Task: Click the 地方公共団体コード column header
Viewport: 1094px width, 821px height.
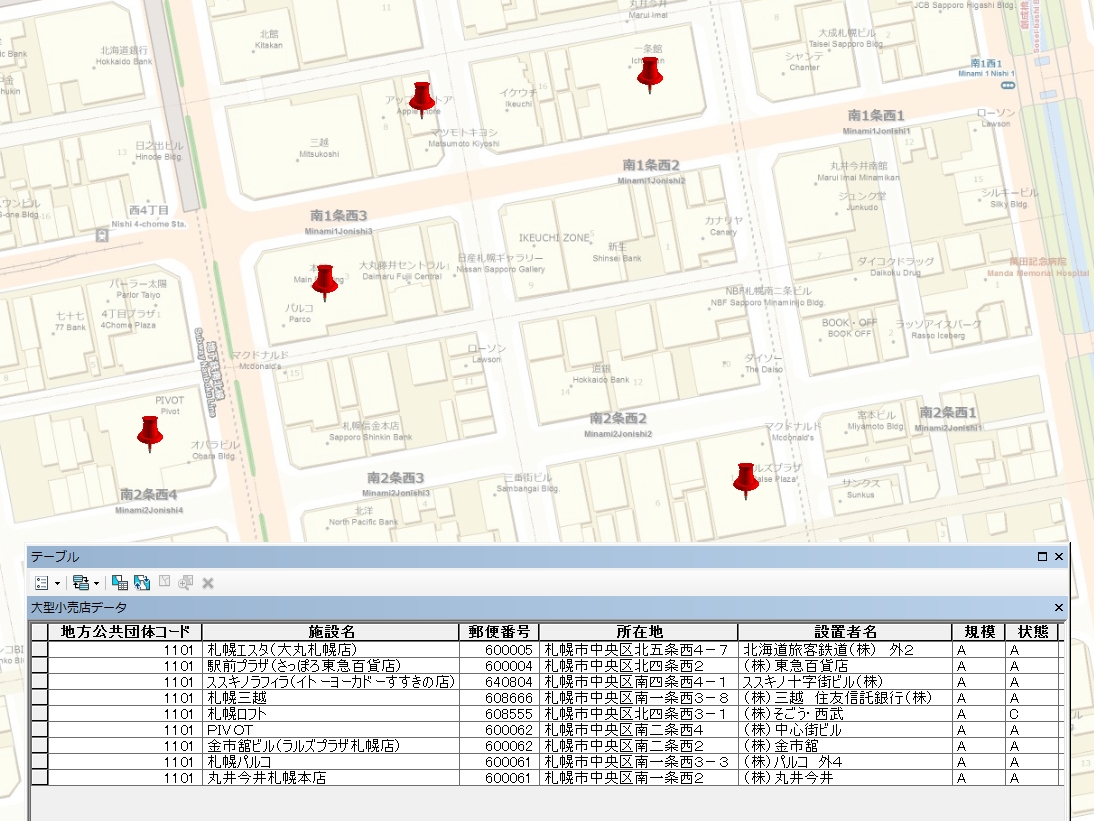Action: [125, 632]
